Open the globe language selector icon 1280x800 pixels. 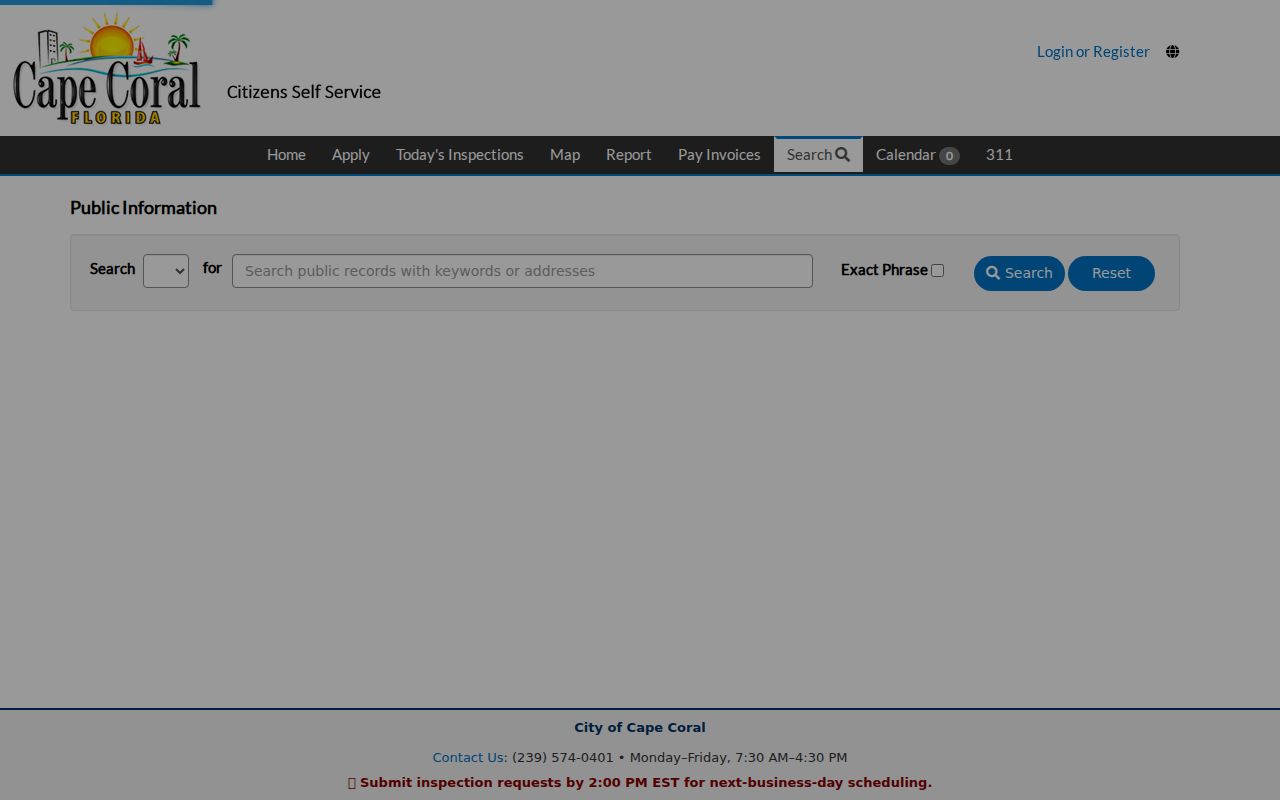[x=1172, y=52]
